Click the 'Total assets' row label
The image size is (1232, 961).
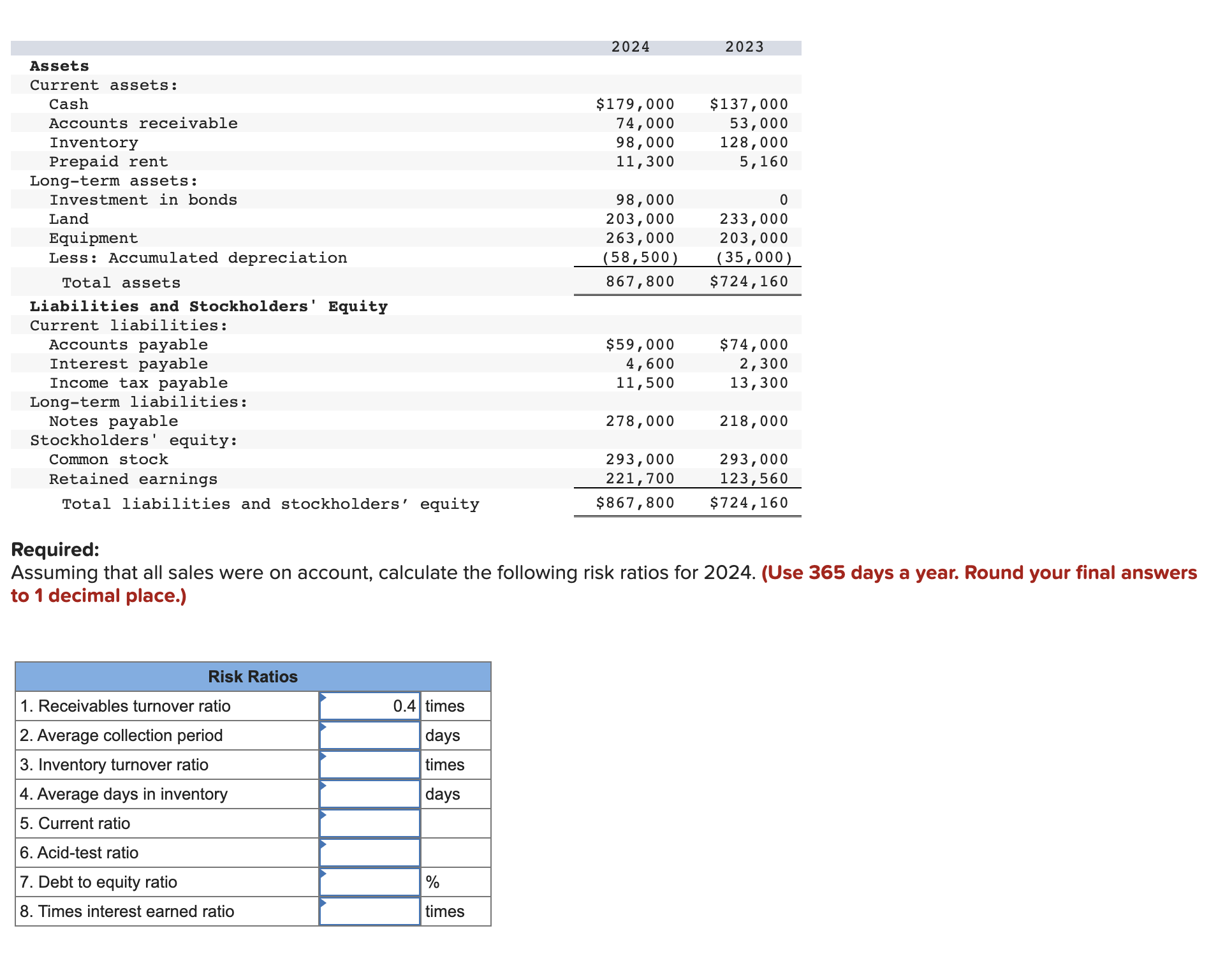point(121,282)
